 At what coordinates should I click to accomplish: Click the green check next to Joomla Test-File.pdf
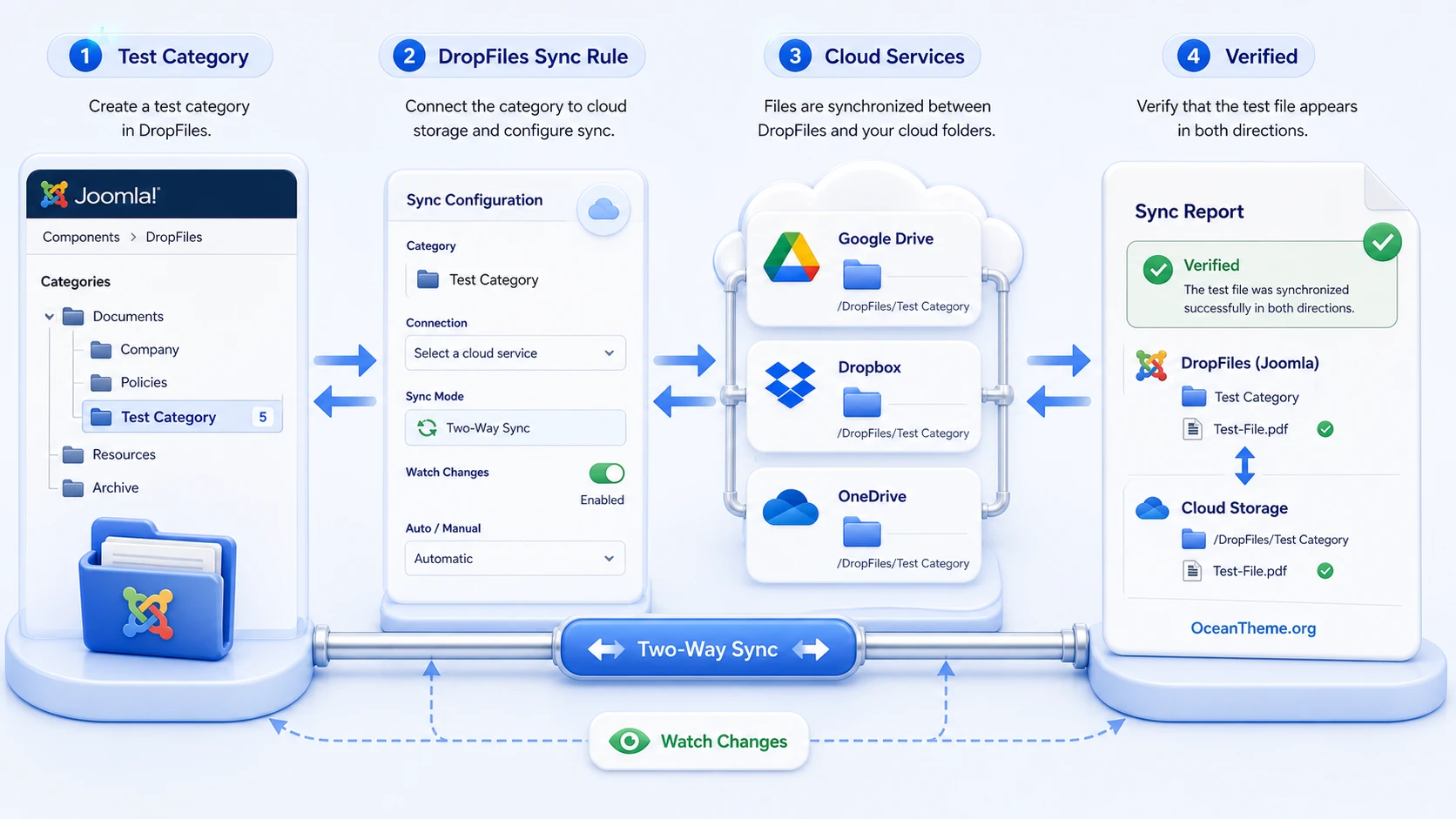pos(1325,429)
